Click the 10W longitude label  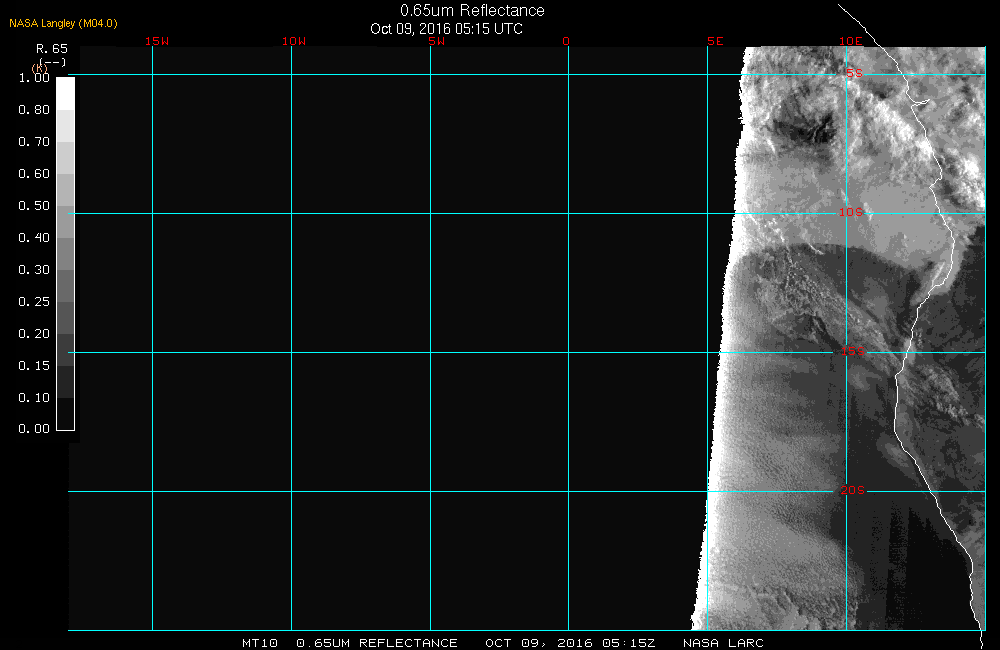click(x=294, y=41)
